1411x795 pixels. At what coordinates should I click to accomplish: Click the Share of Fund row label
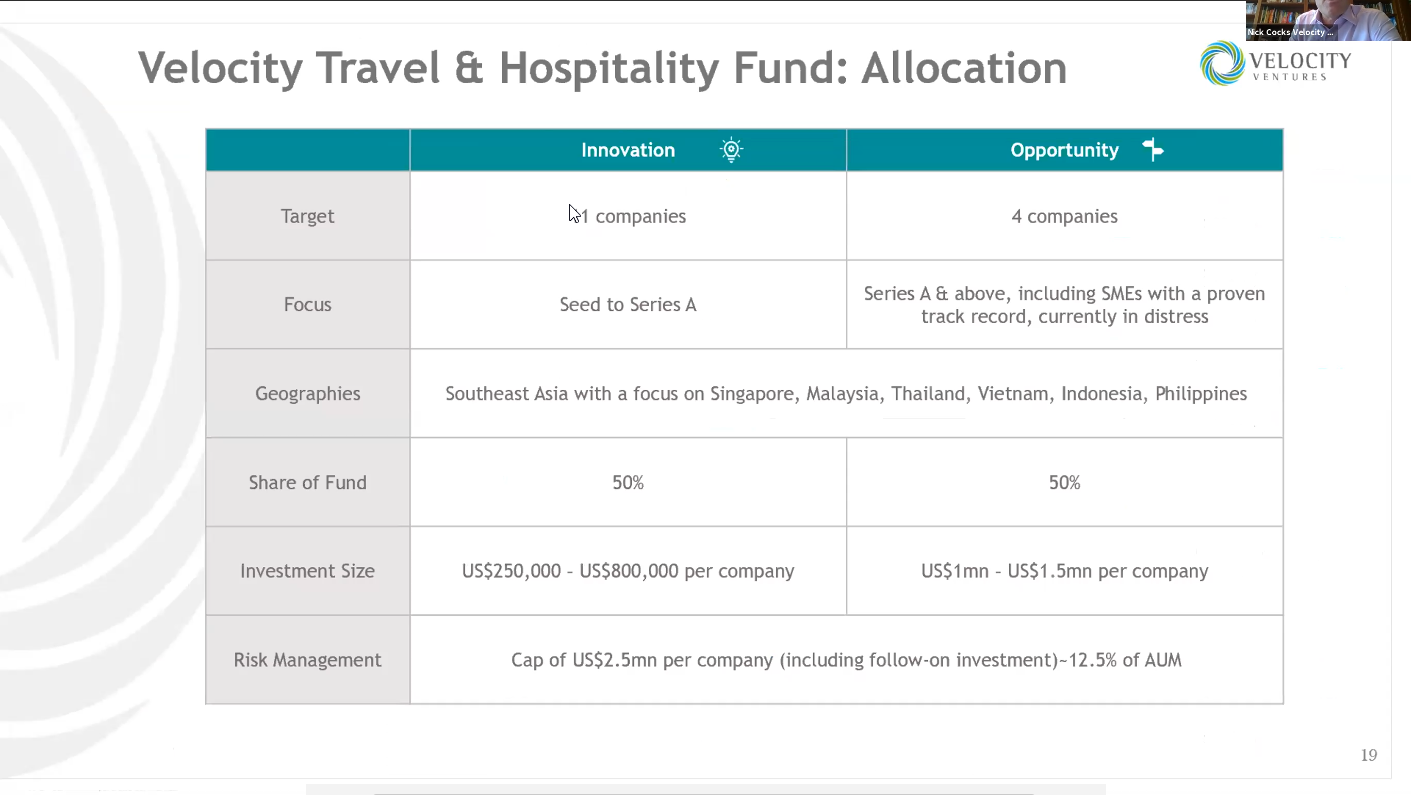tap(307, 483)
